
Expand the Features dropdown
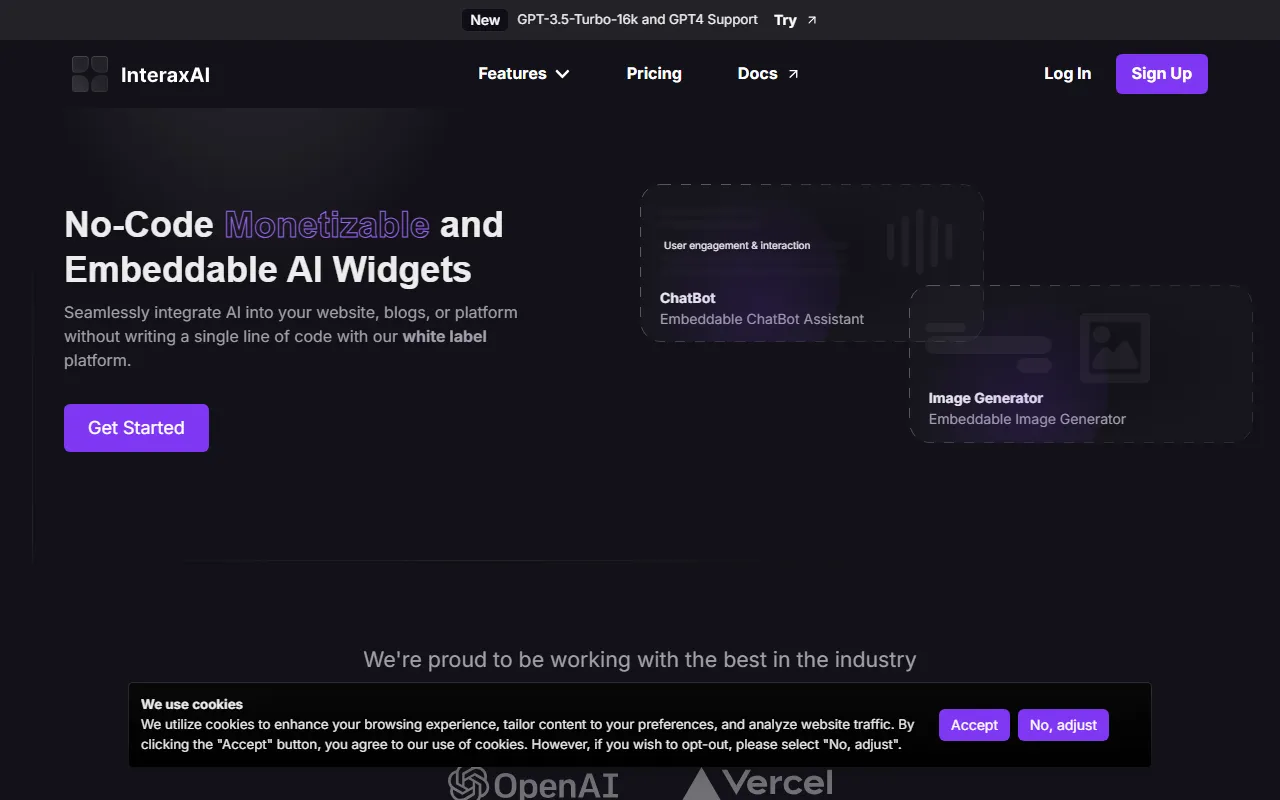523,73
